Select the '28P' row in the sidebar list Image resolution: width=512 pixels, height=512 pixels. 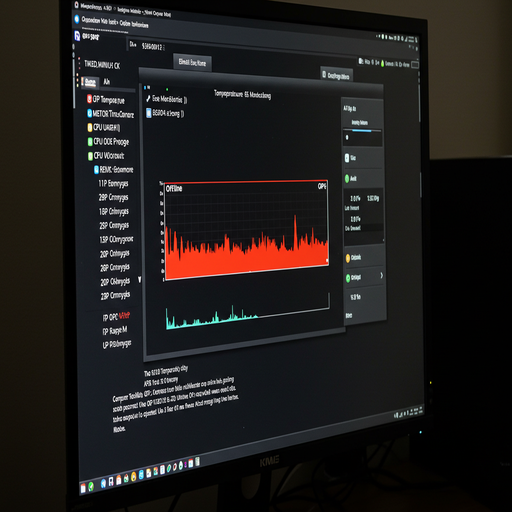[115, 267]
